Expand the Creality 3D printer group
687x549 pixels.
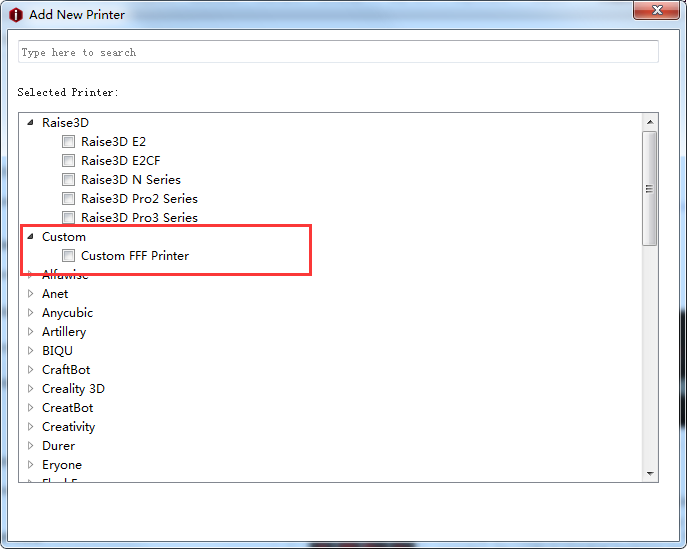[30, 389]
